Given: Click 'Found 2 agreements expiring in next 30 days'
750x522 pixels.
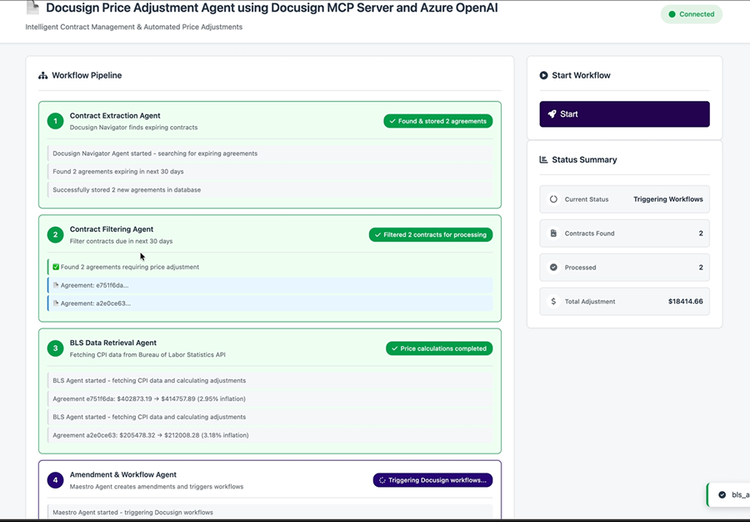Looking at the screenshot, I should click(x=270, y=172).
